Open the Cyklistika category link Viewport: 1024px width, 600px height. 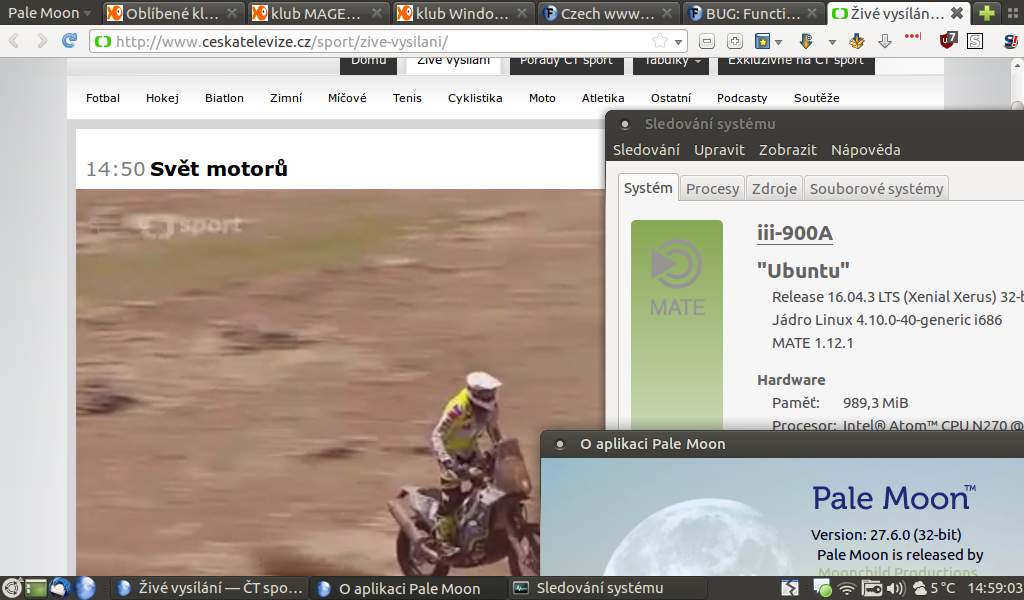(475, 98)
